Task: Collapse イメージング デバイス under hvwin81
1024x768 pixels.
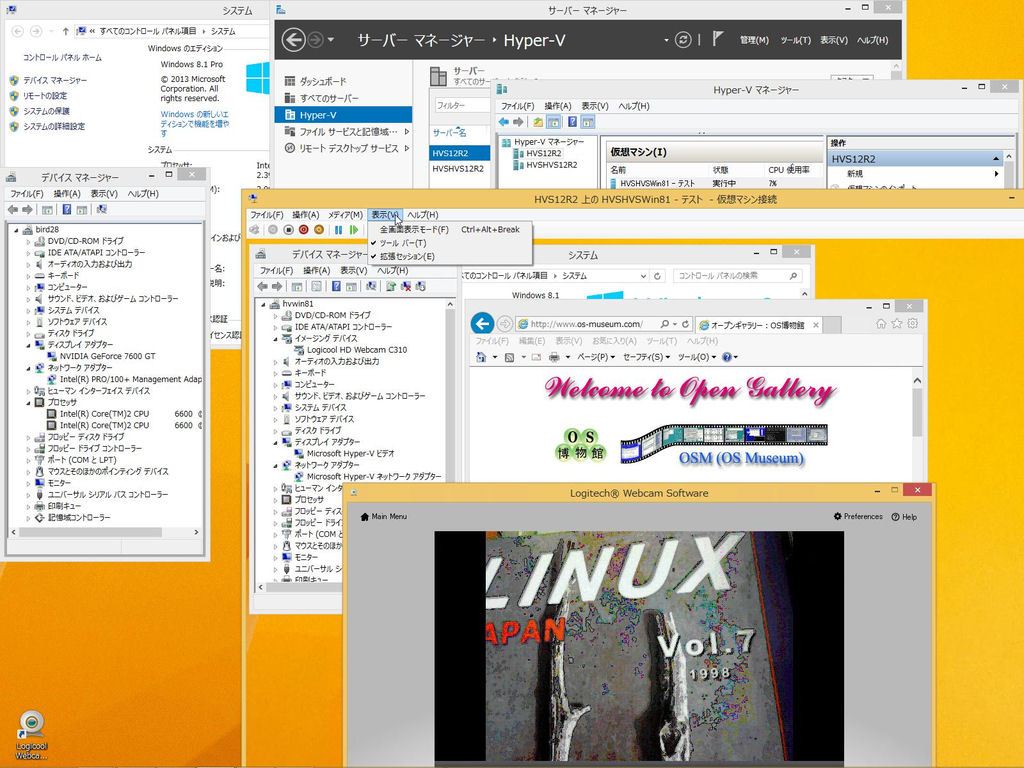Action: pyautogui.click(x=276, y=338)
